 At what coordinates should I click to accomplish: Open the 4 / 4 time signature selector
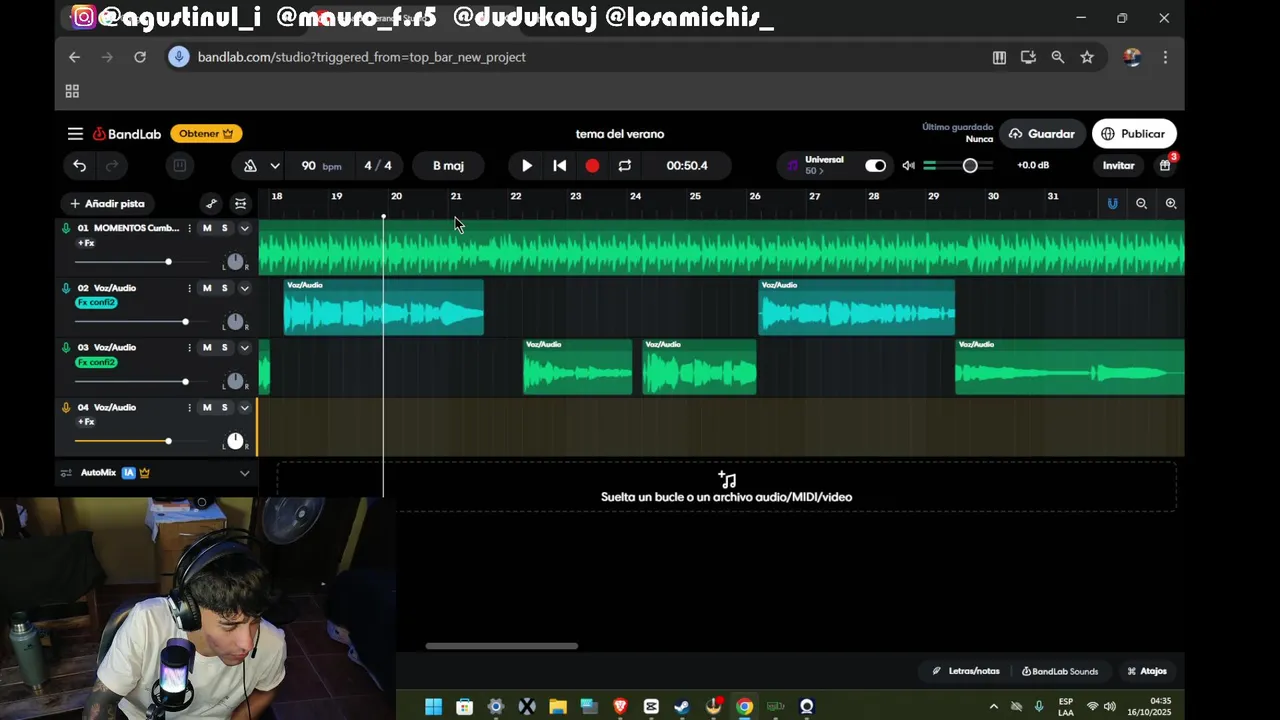[x=378, y=166]
